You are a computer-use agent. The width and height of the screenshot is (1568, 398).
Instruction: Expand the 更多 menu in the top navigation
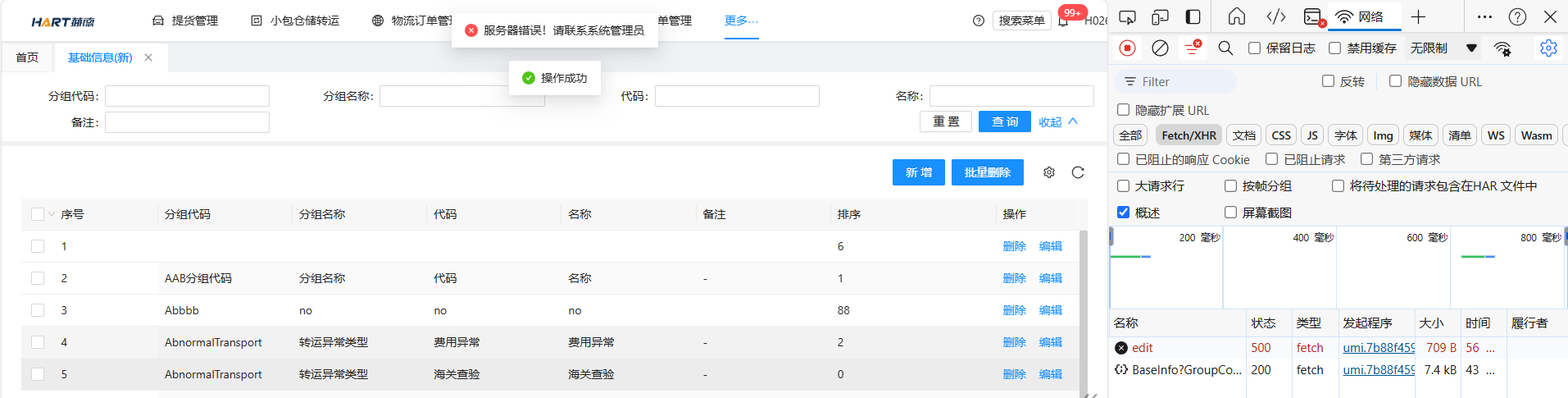pyautogui.click(x=741, y=21)
